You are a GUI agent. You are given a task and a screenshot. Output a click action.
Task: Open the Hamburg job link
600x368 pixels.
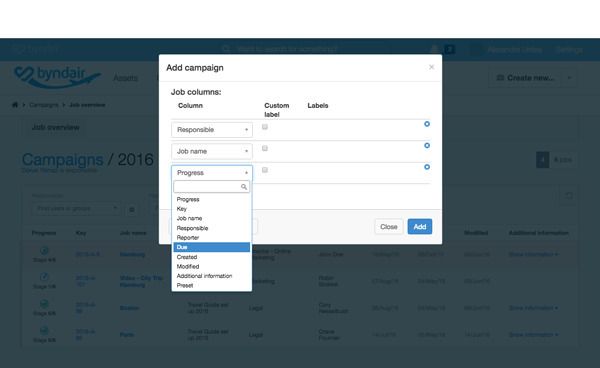[x=132, y=254]
